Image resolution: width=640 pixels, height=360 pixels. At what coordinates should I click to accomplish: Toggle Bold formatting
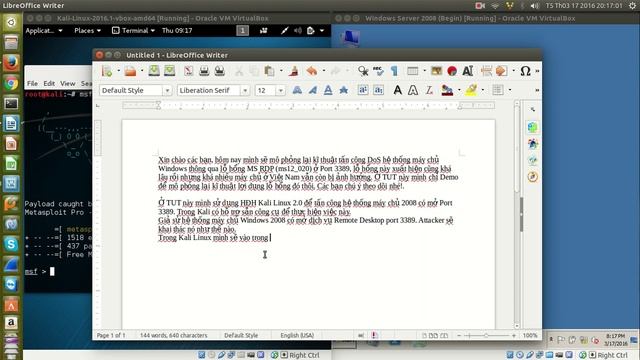pos(297,90)
